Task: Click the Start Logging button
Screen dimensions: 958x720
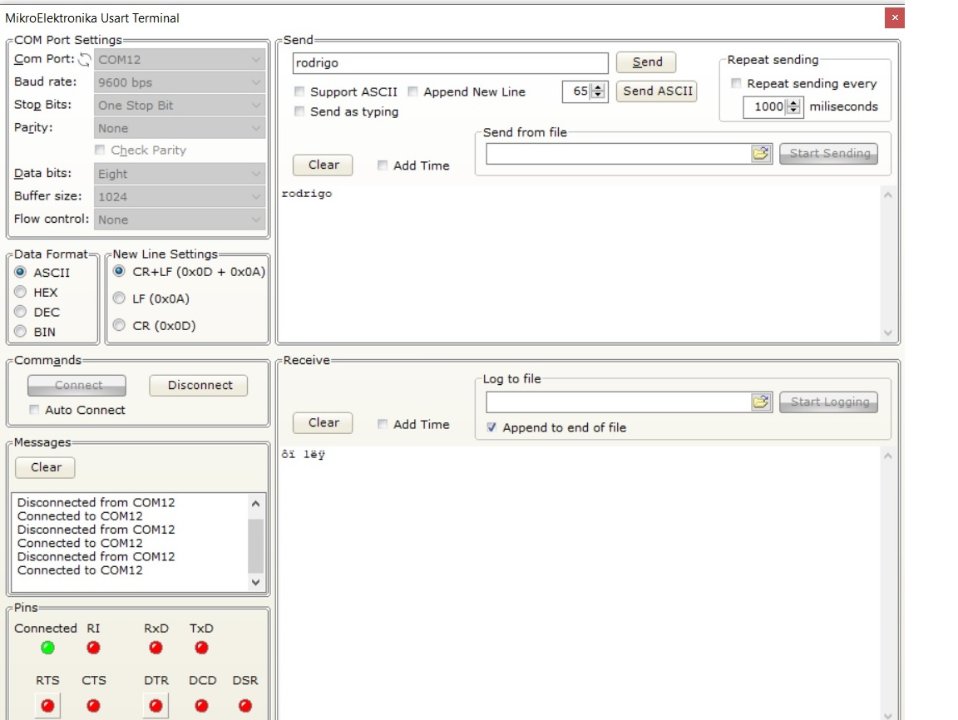Action: [828, 402]
